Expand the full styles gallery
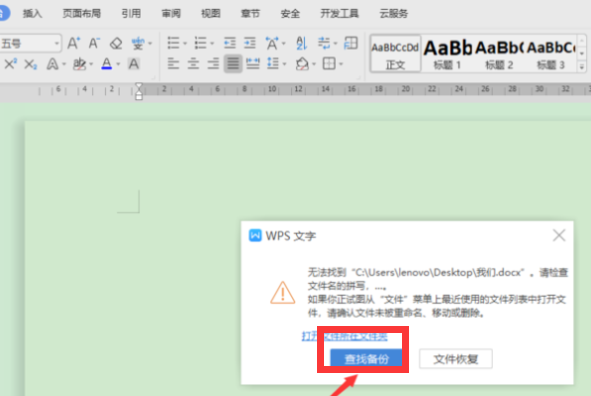 coord(582,67)
